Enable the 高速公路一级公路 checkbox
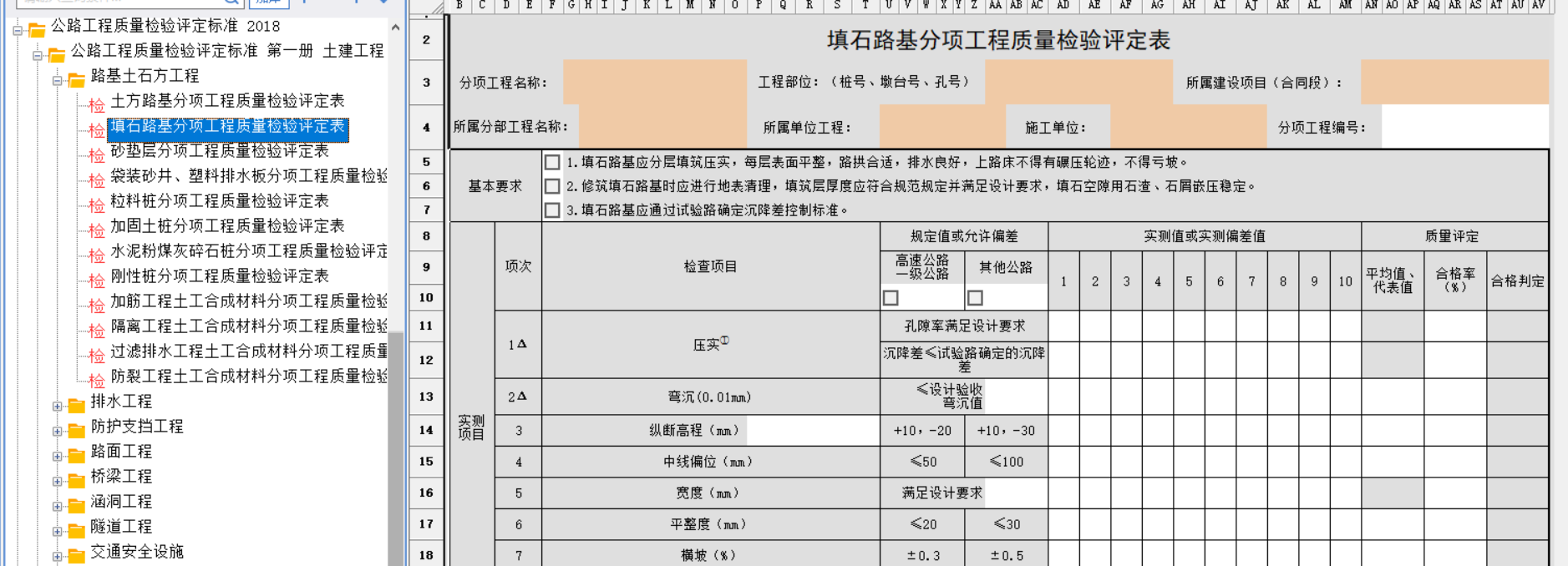 pos(891,298)
